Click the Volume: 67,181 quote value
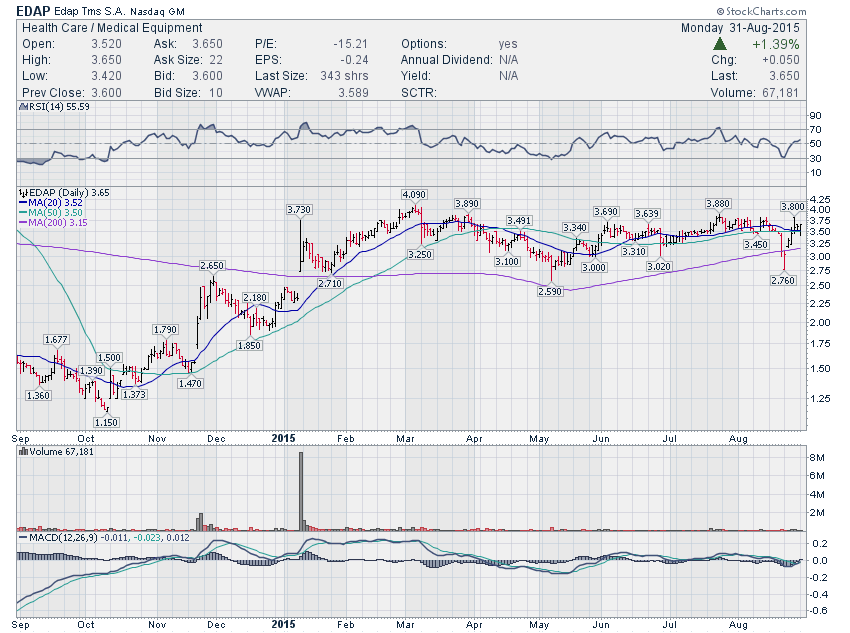 point(781,93)
